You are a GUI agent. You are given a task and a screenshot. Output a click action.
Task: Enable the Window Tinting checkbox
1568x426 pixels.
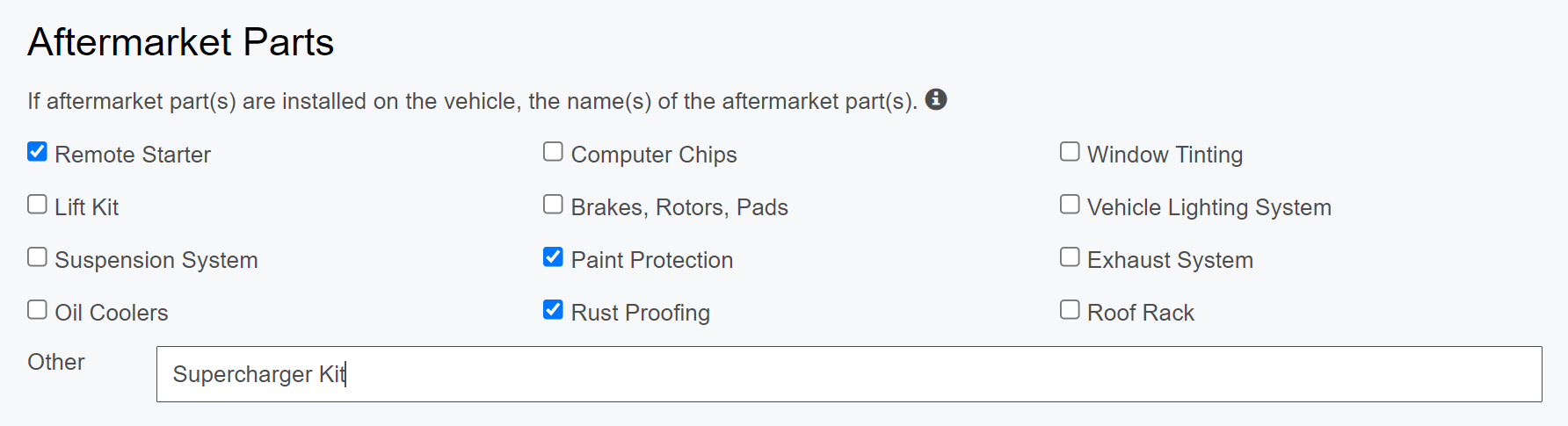(1070, 152)
